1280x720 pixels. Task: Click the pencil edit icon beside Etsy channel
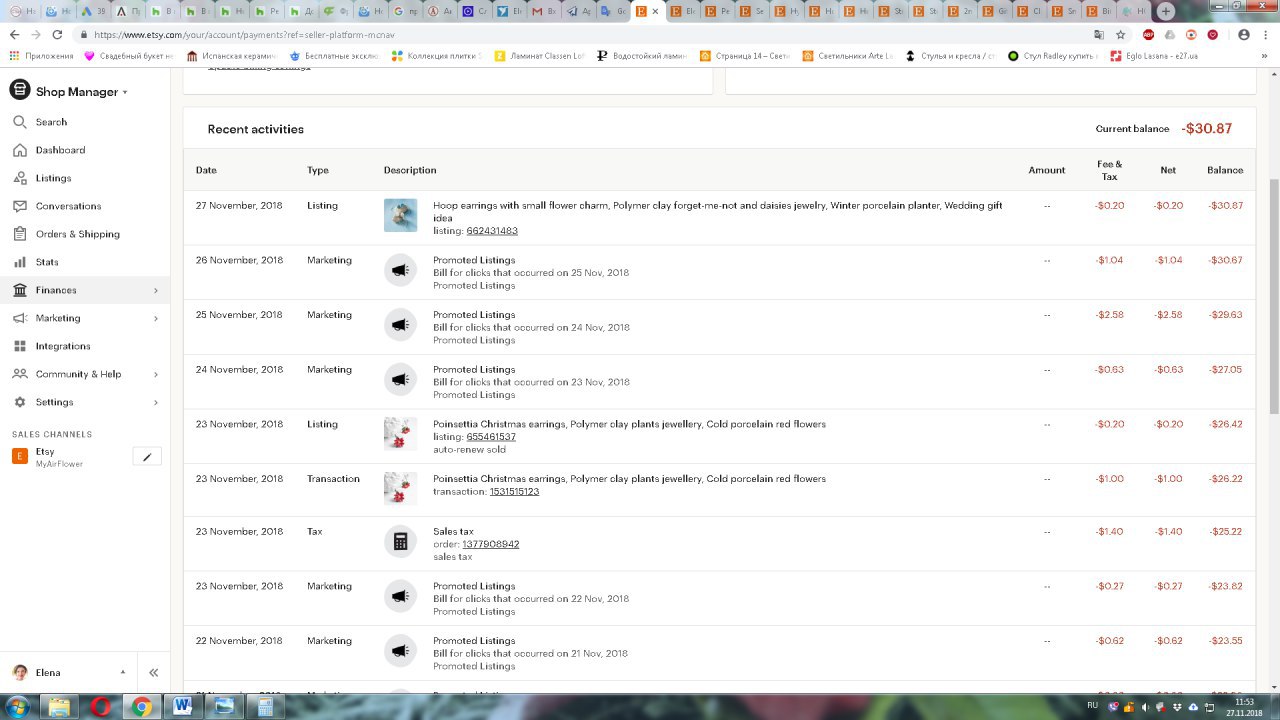point(147,457)
